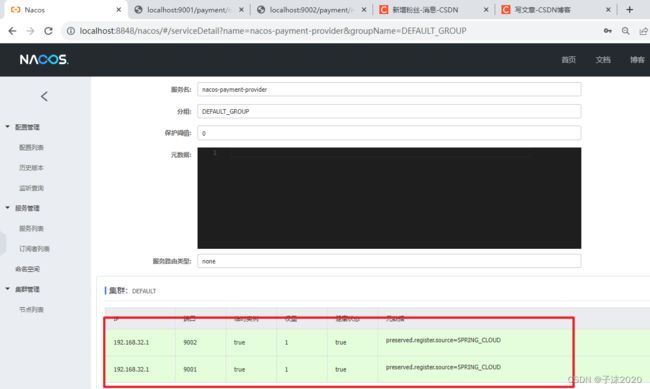This screenshot has width=650, height=389.
Task: Click port 9001 cell in instance table
Action: (190, 370)
